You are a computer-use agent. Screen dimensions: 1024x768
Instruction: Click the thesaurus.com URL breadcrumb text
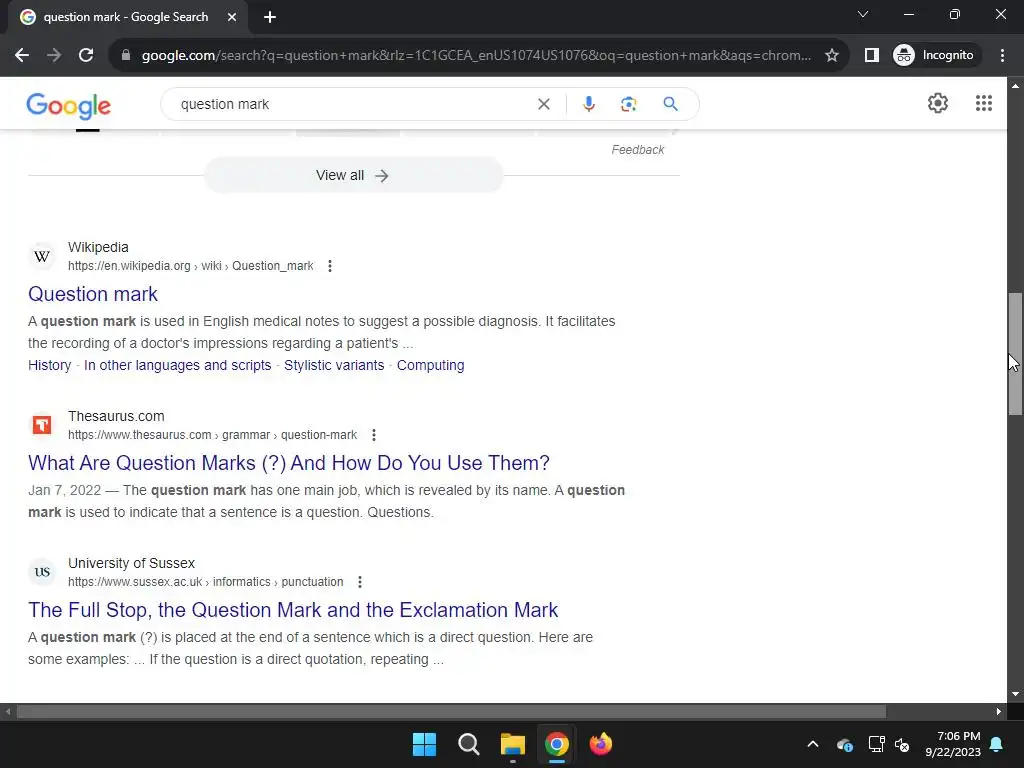(x=212, y=436)
